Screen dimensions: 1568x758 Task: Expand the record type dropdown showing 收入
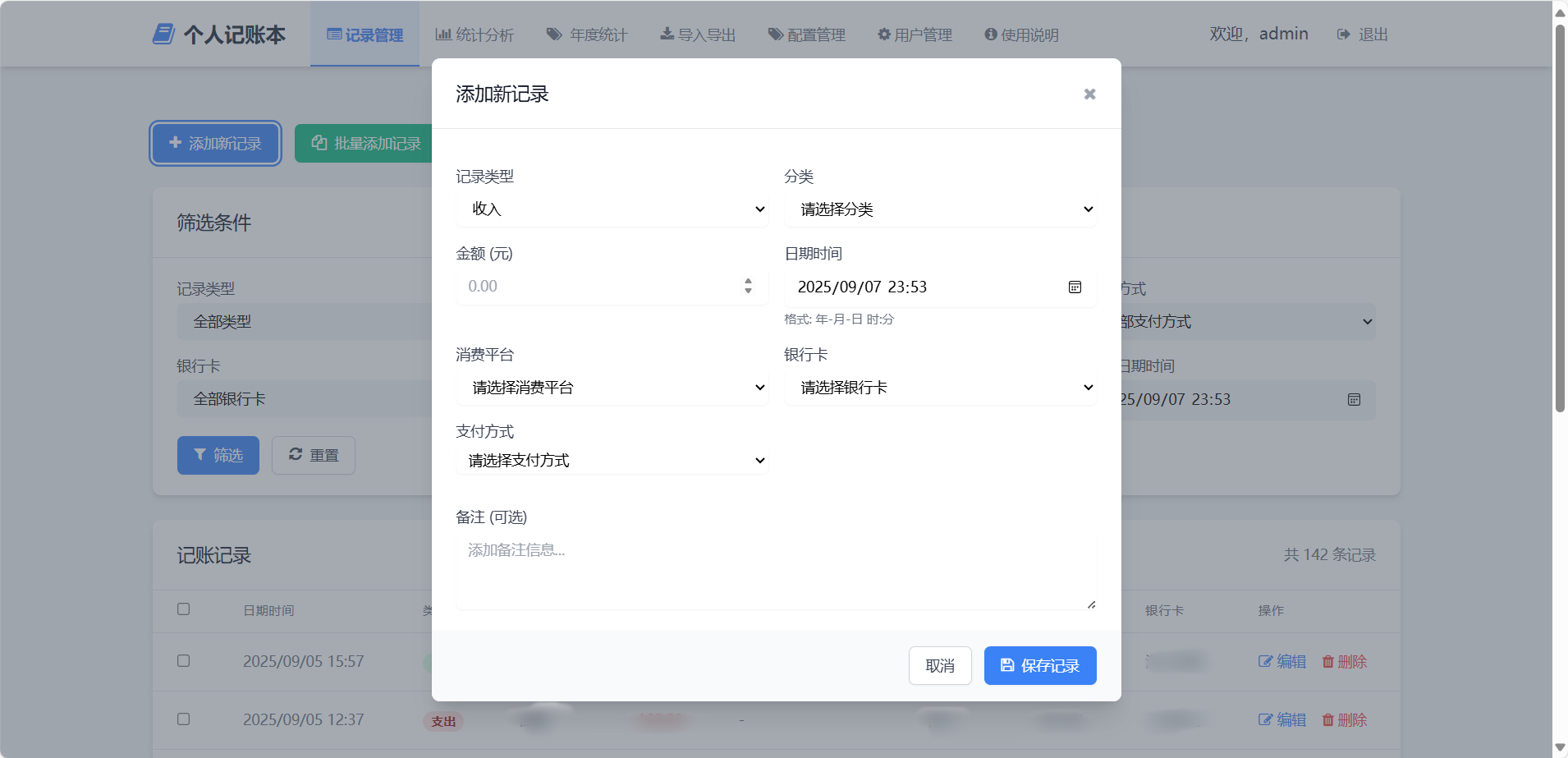click(x=612, y=209)
